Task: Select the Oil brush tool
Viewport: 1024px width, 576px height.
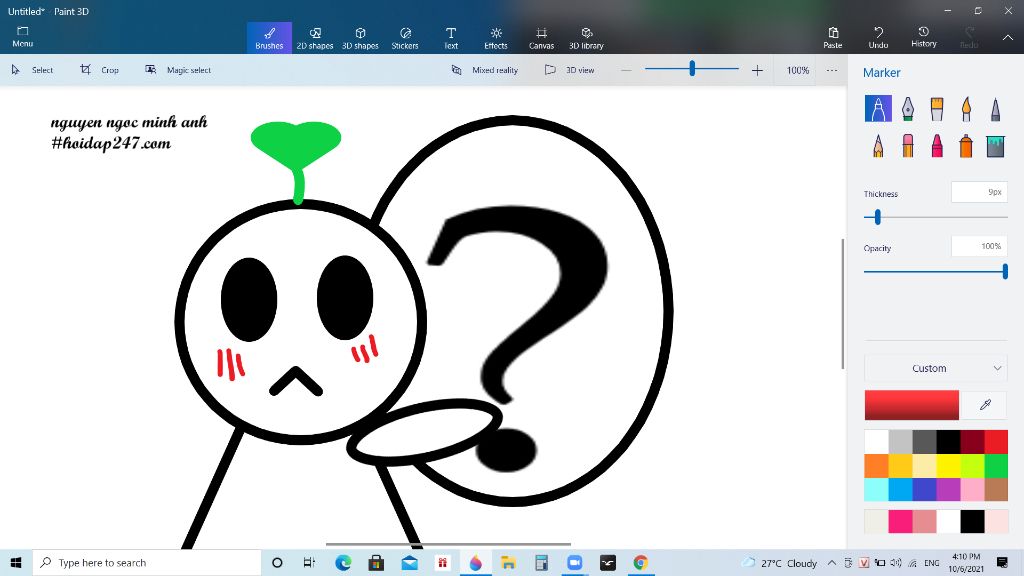Action: tap(936, 108)
